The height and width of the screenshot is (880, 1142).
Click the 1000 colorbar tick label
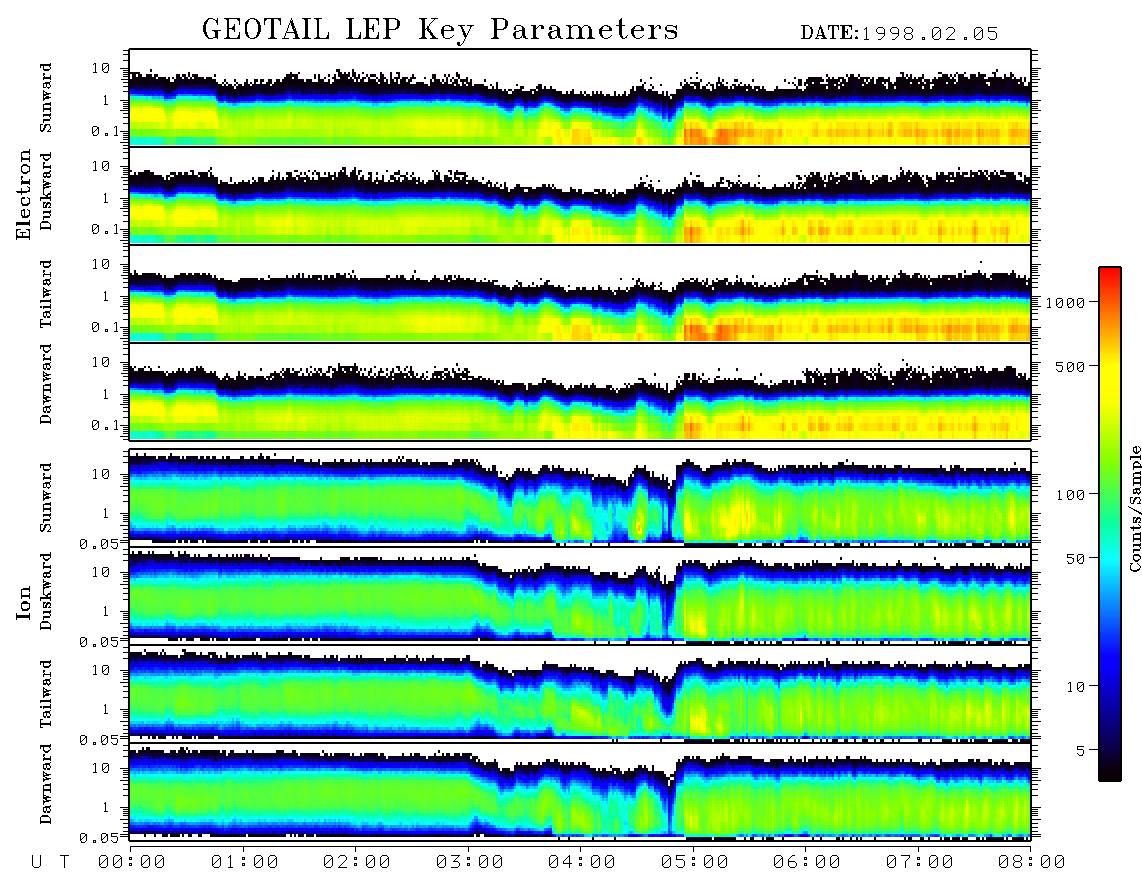(x=1066, y=303)
